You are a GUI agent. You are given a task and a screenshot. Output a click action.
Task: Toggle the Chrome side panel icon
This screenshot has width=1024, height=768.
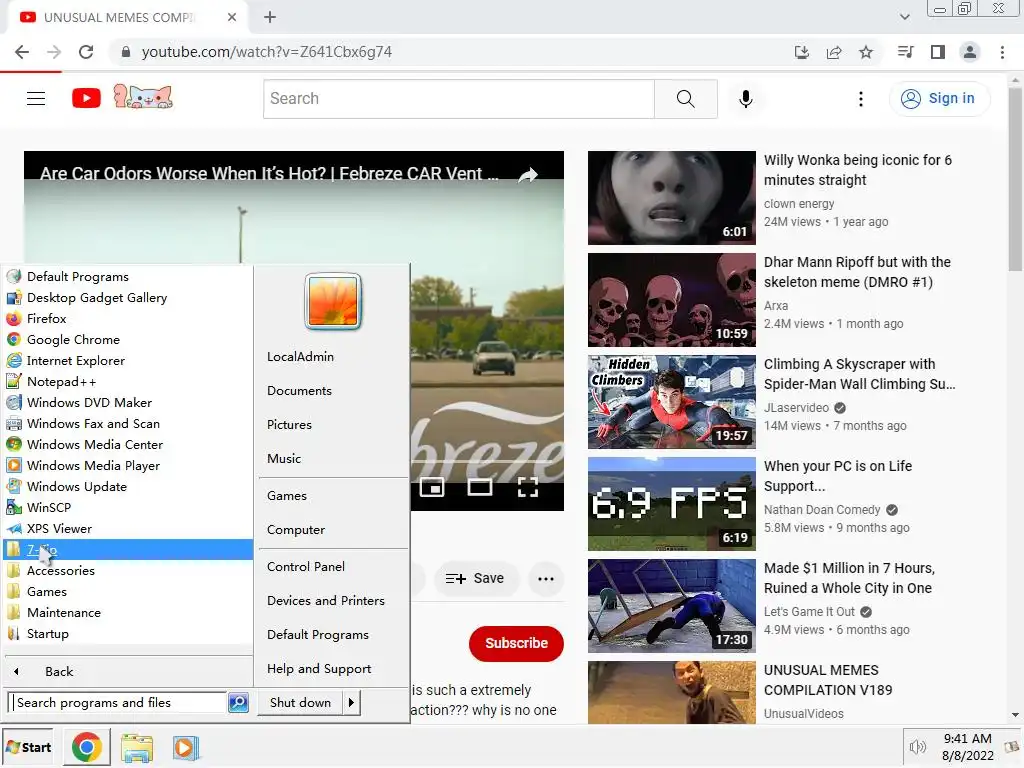point(938,52)
